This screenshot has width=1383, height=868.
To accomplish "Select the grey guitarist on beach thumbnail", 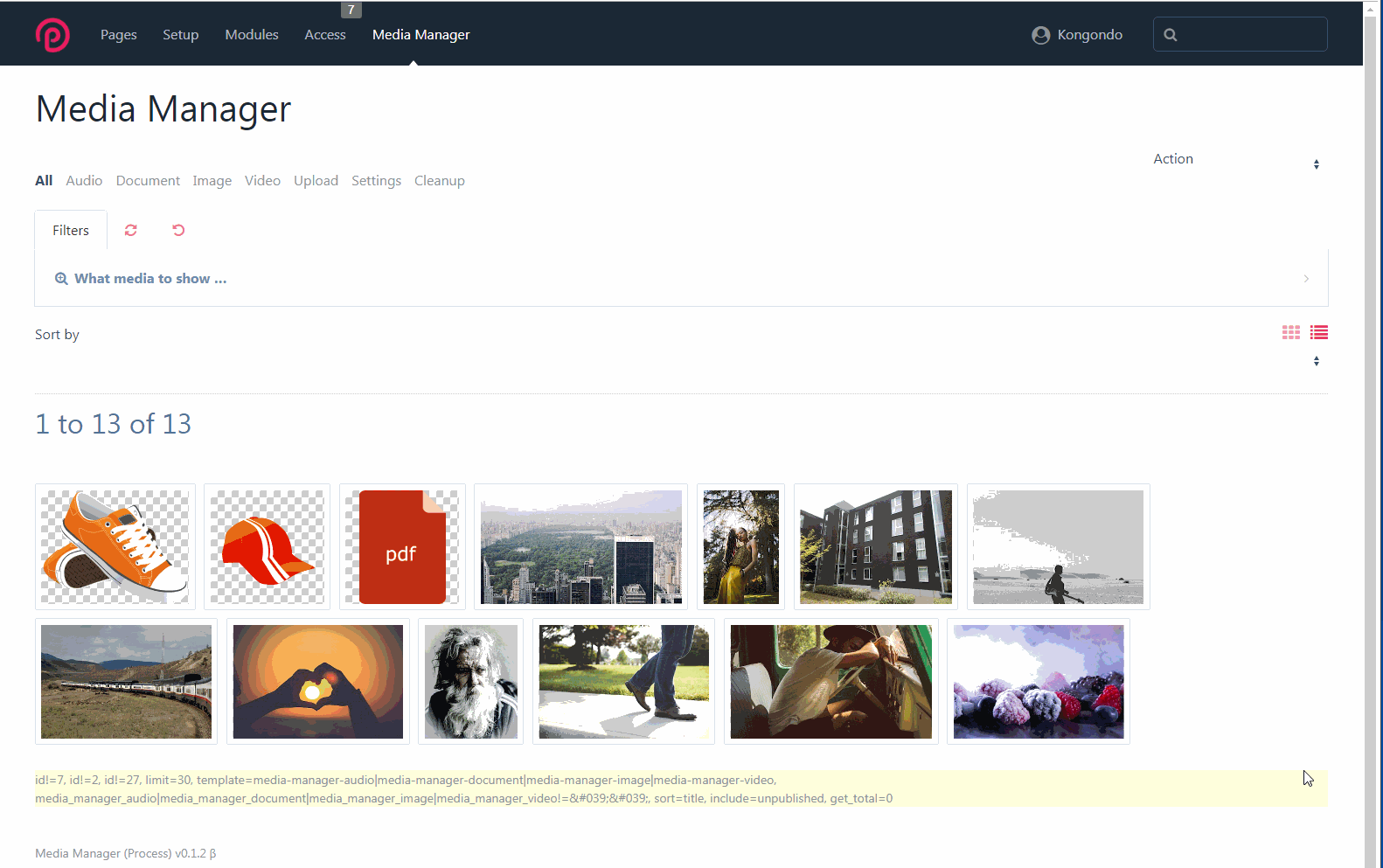I will pyautogui.click(x=1058, y=547).
